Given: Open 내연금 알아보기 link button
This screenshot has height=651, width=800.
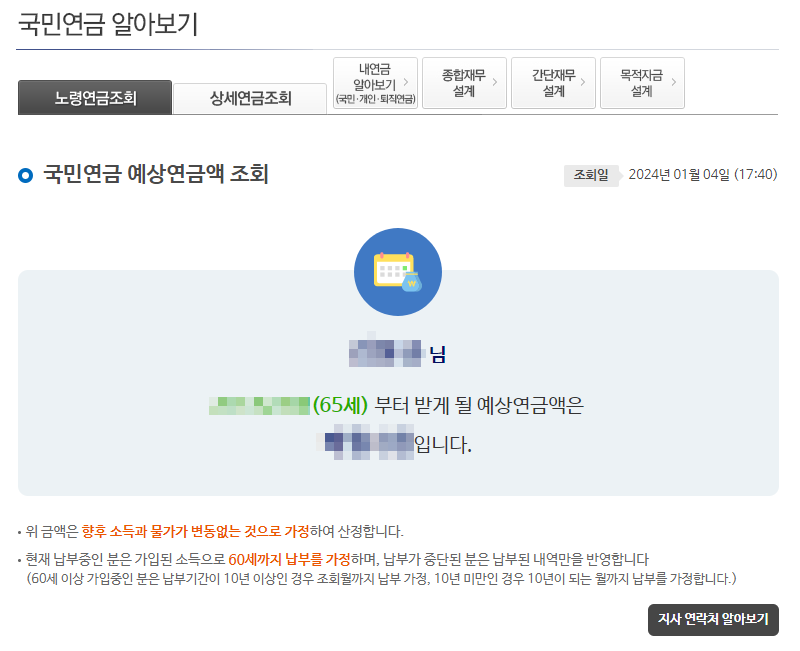Looking at the screenshot, I should pos(376,83).
